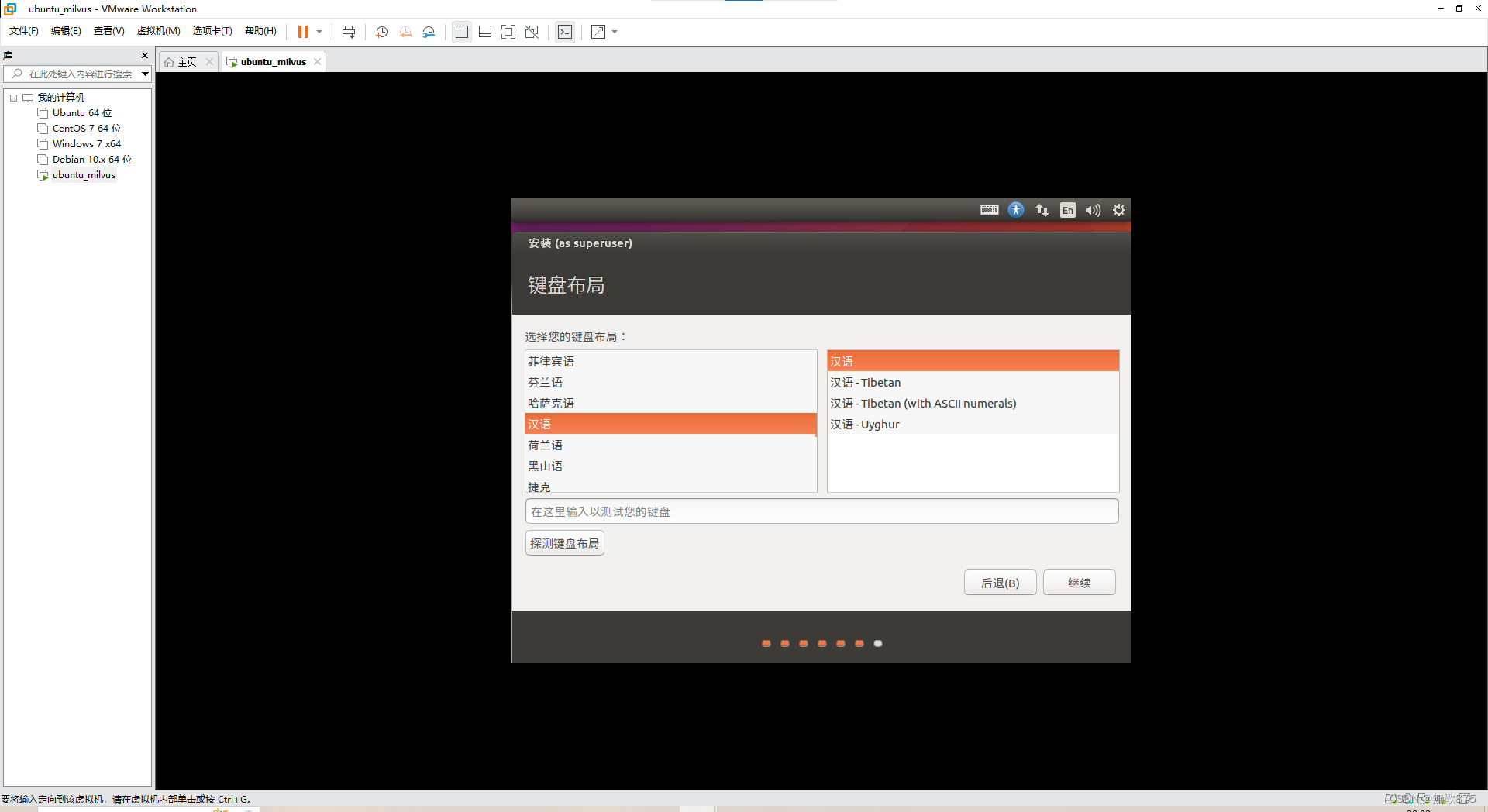The height and width of the screenshot is (812, 1488).
Task: Close the 主页 tab
Action: tap(209, 62)
